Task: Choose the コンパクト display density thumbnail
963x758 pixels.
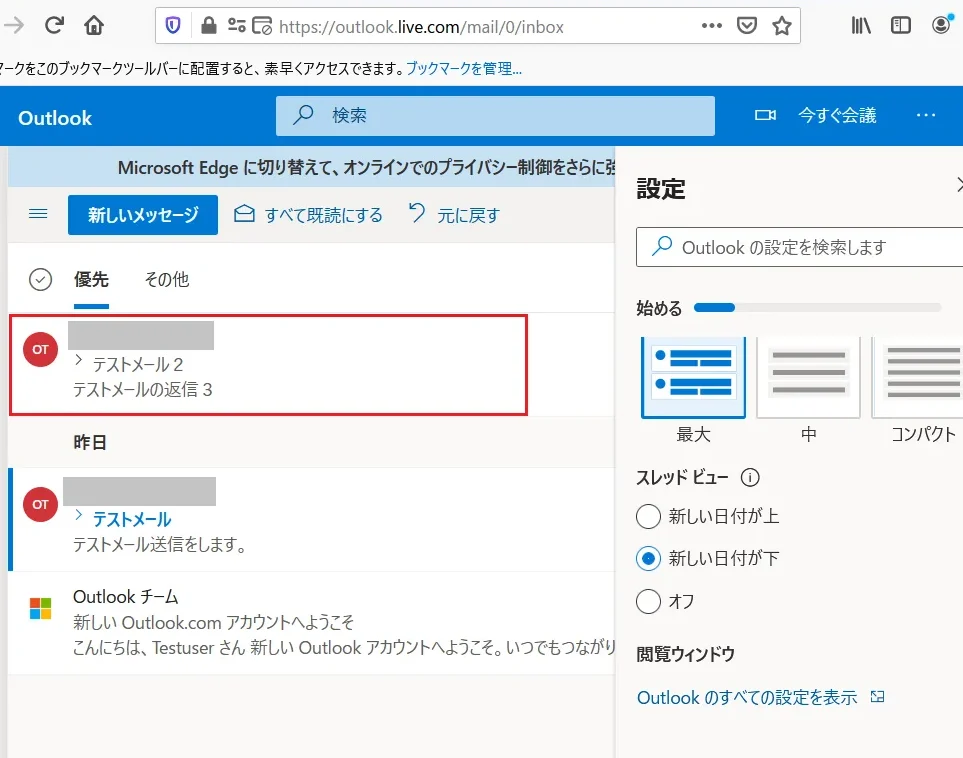Action: 918,377
